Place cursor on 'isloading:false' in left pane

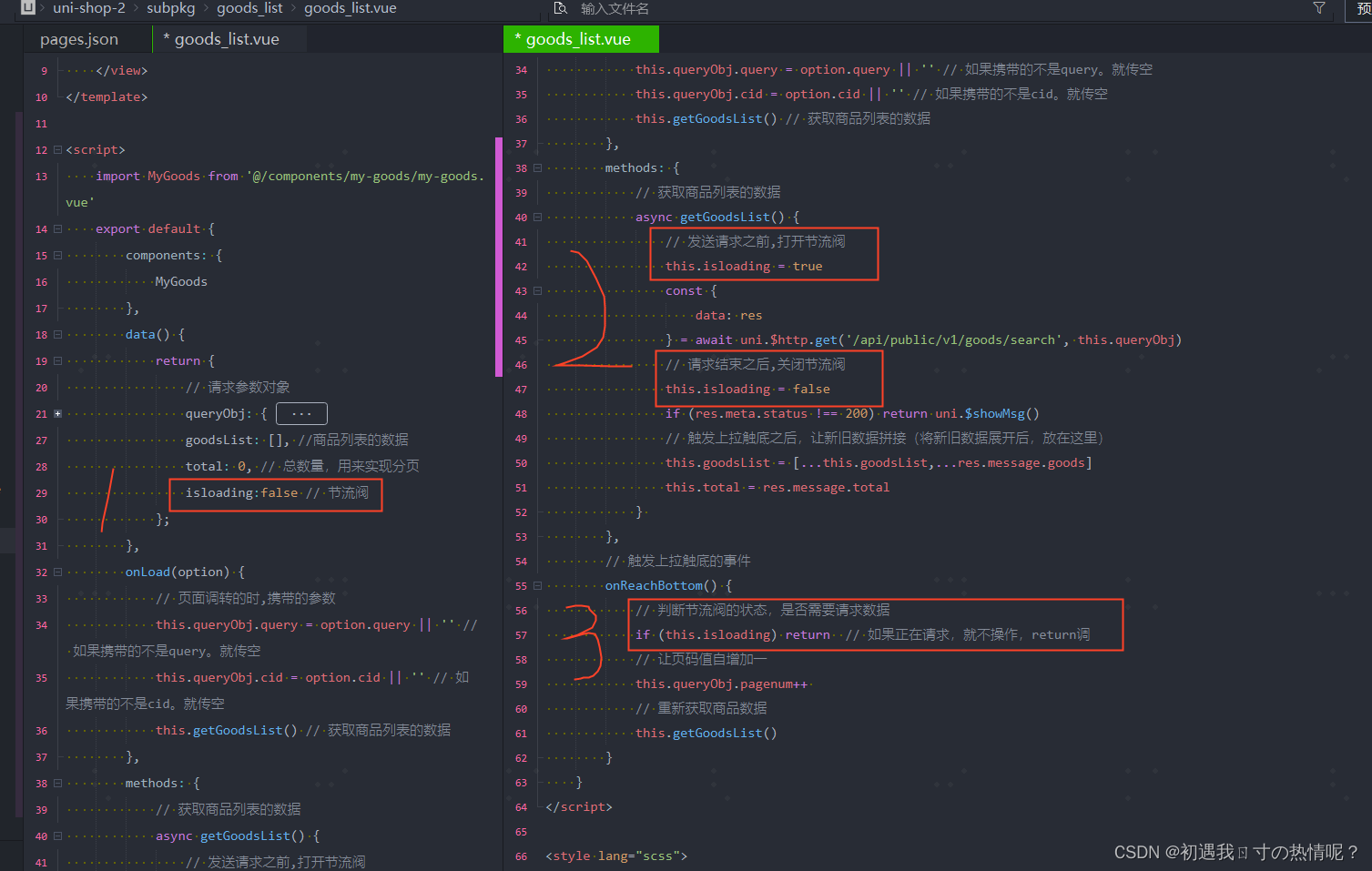tap(241, 492)
